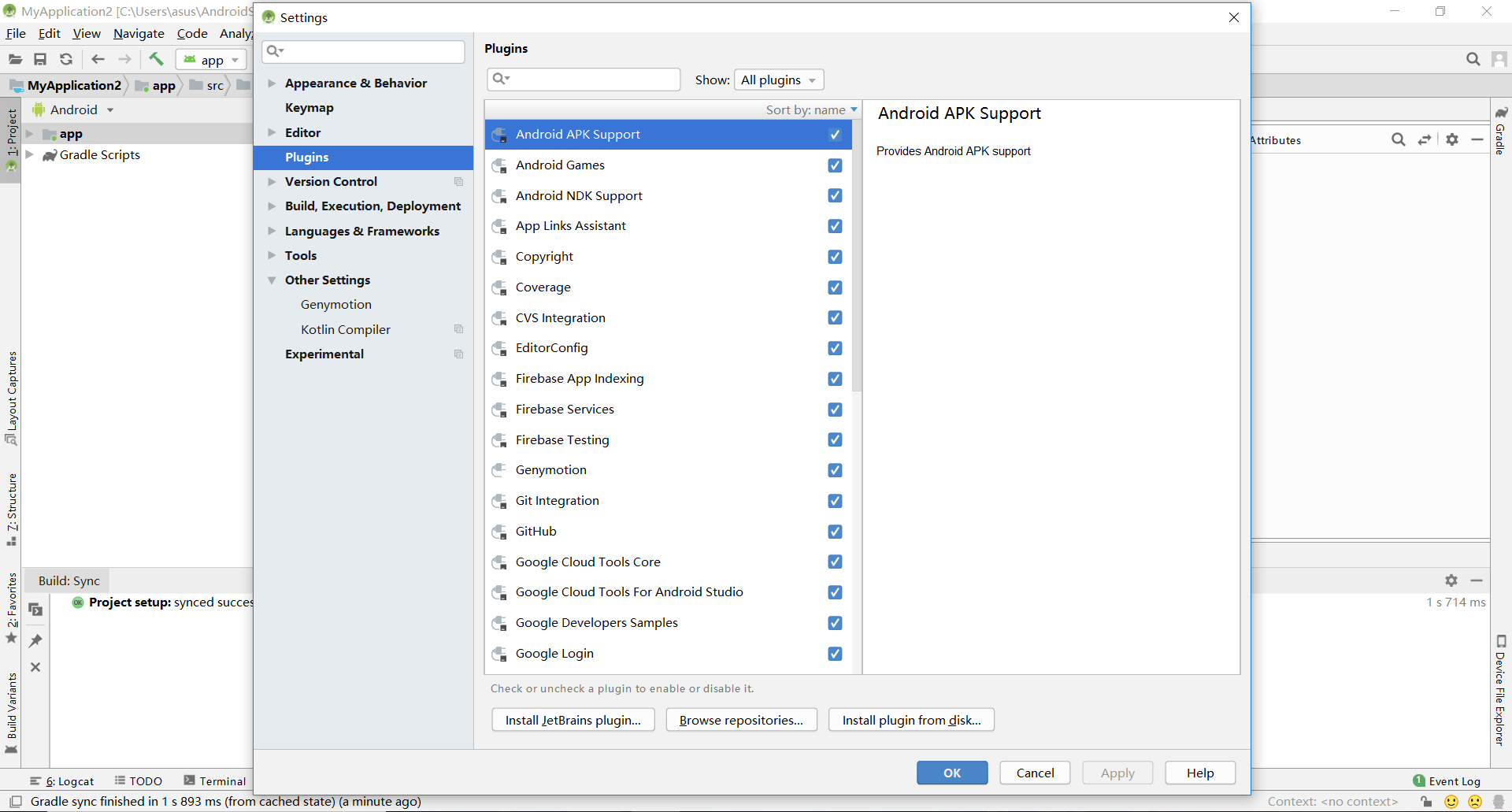Image resolution: width=1512 pixels, height=812 pixels.
Task: Open the Show All plugins dropdown
Action: click(x=779, y=80)
